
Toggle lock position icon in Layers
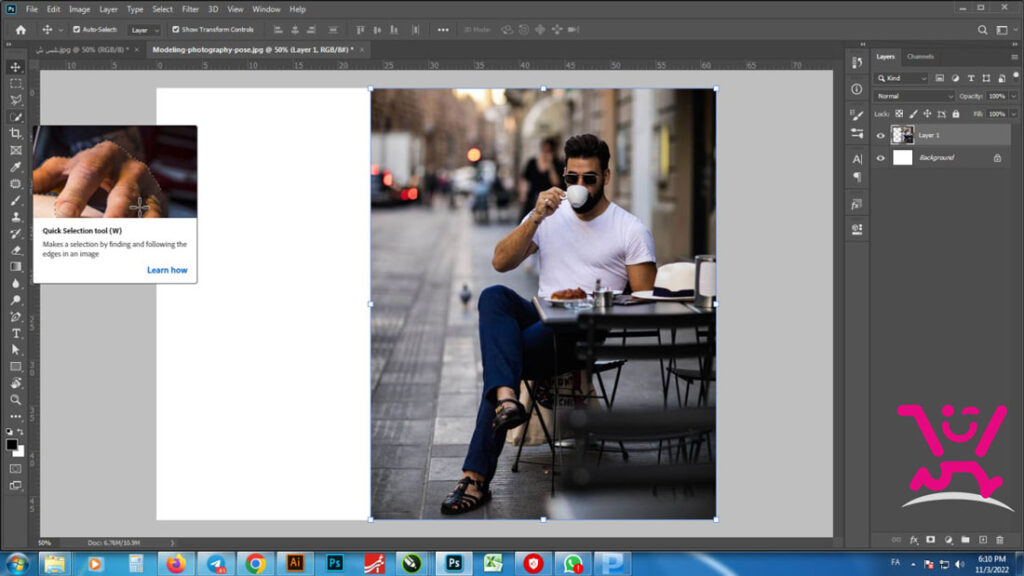(927, 114)
